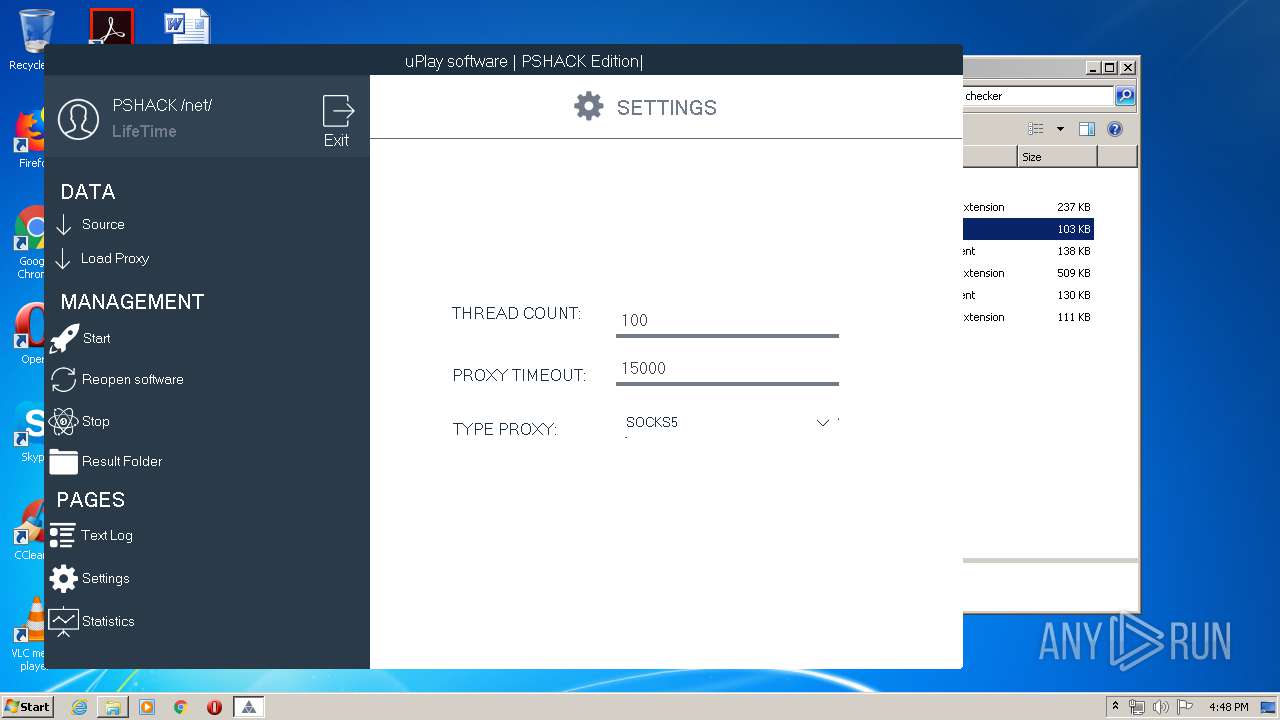The image size is (1280, 720).
Task: Click the Stop atom icon
Action: pyautogui.click(x=63, y=421)
